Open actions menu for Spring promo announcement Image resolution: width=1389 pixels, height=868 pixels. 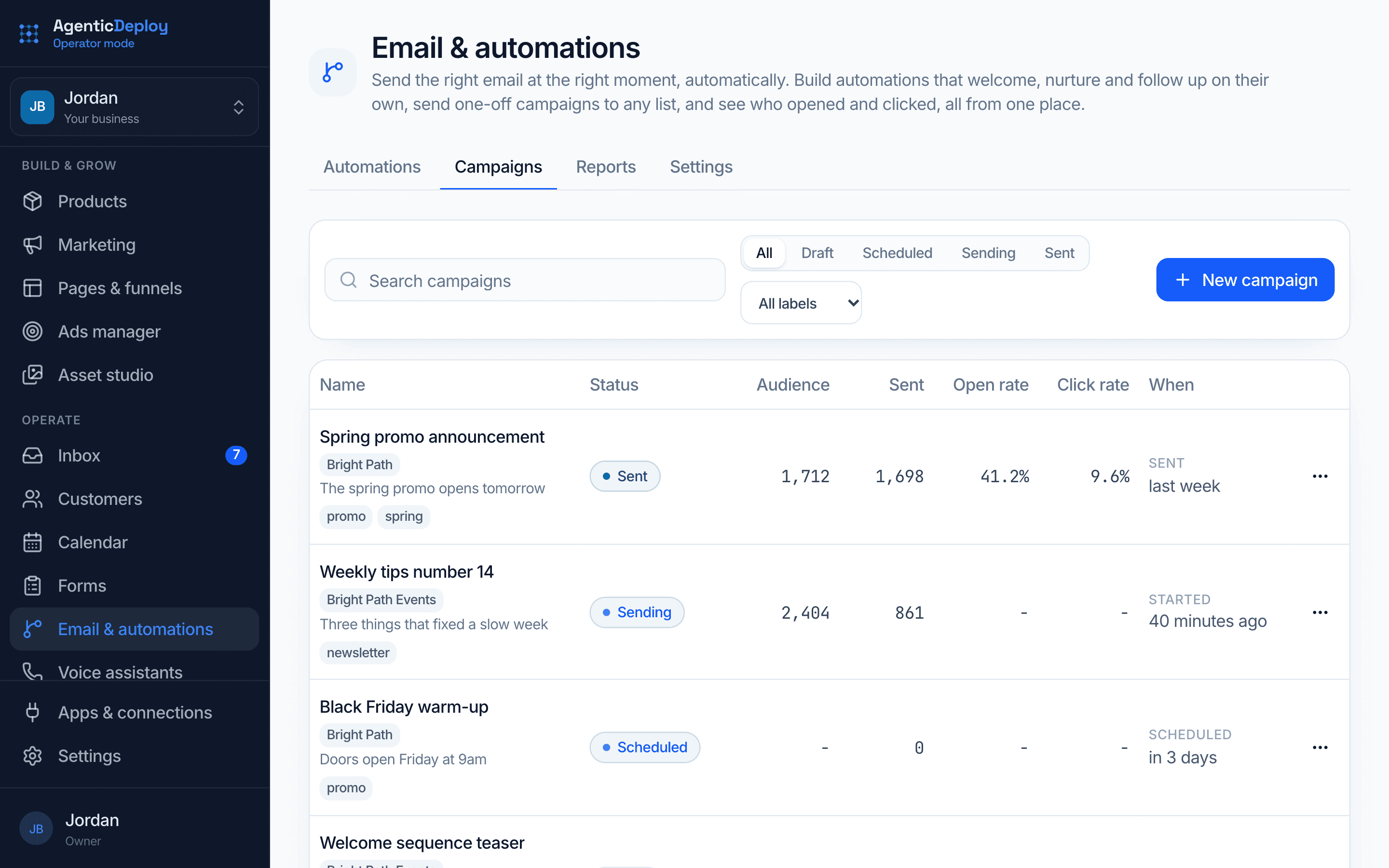click(1320, 476)
